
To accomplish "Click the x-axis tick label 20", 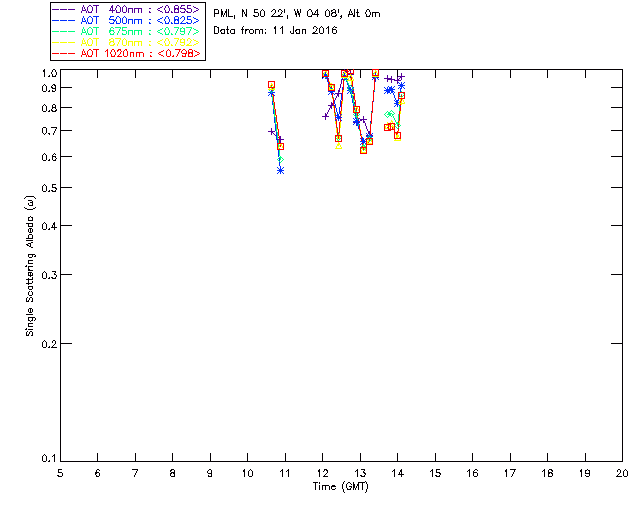I will pos(622,473).
